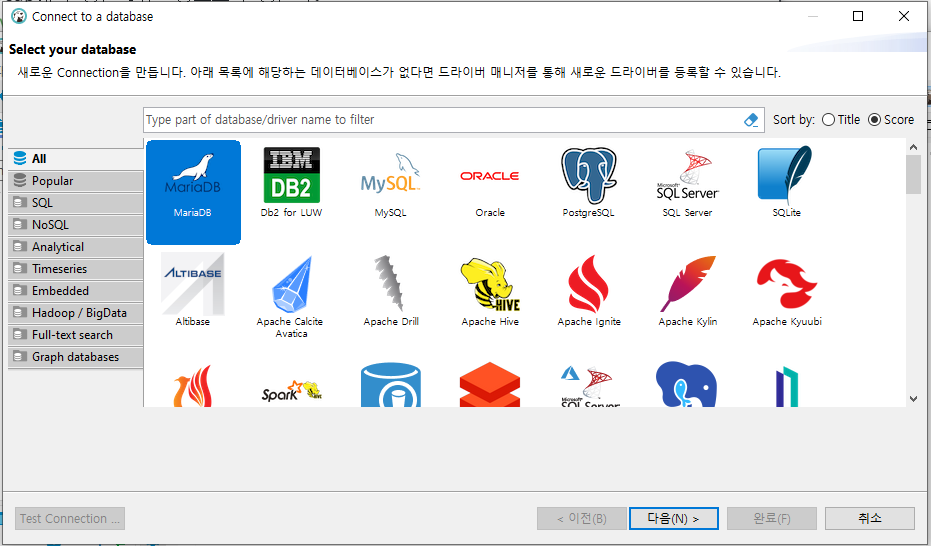Screen dimensions: 931x546
Task: Select the blue elephant icon in third row
Action: tap(686, 385)
